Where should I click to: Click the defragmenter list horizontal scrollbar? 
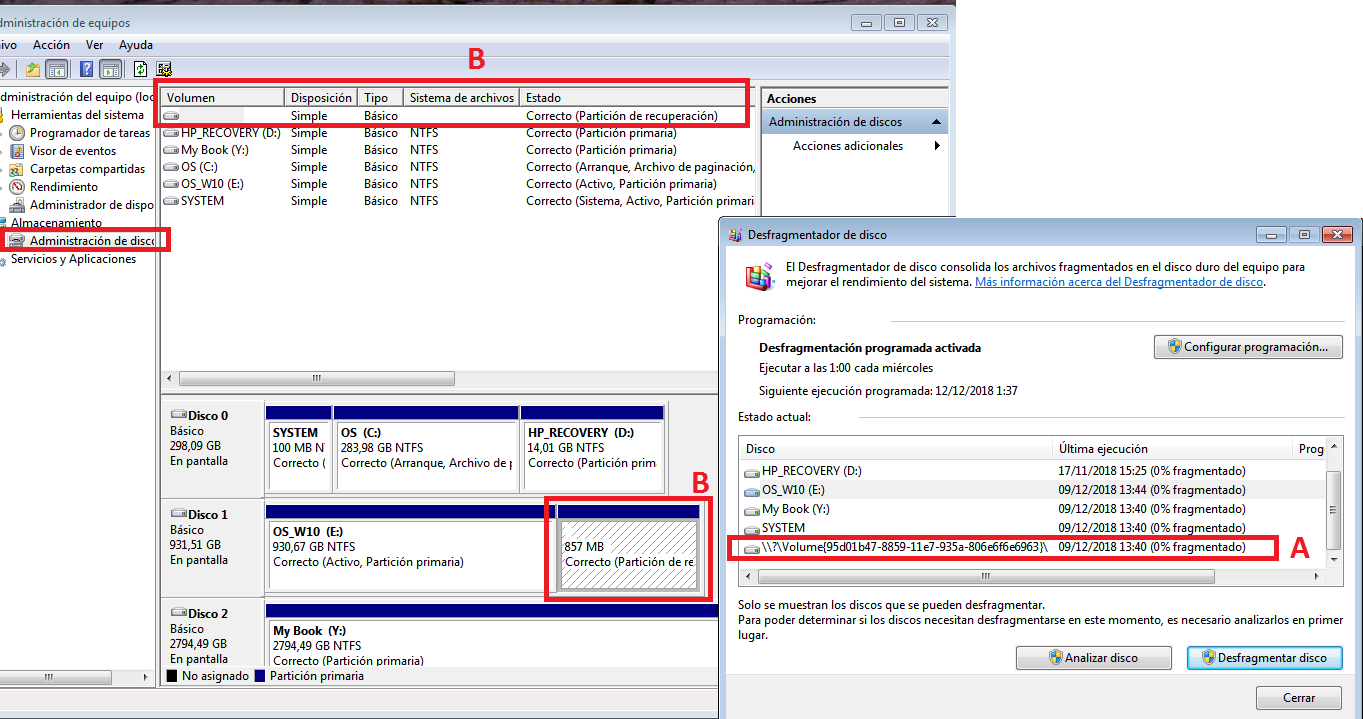(985, 577)
